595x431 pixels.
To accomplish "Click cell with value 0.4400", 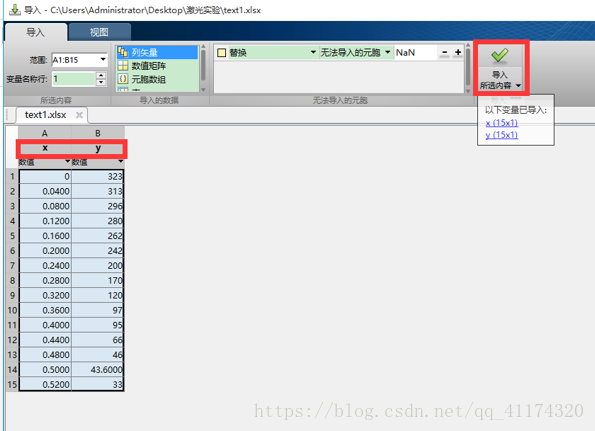I will (x=45, y=340).
